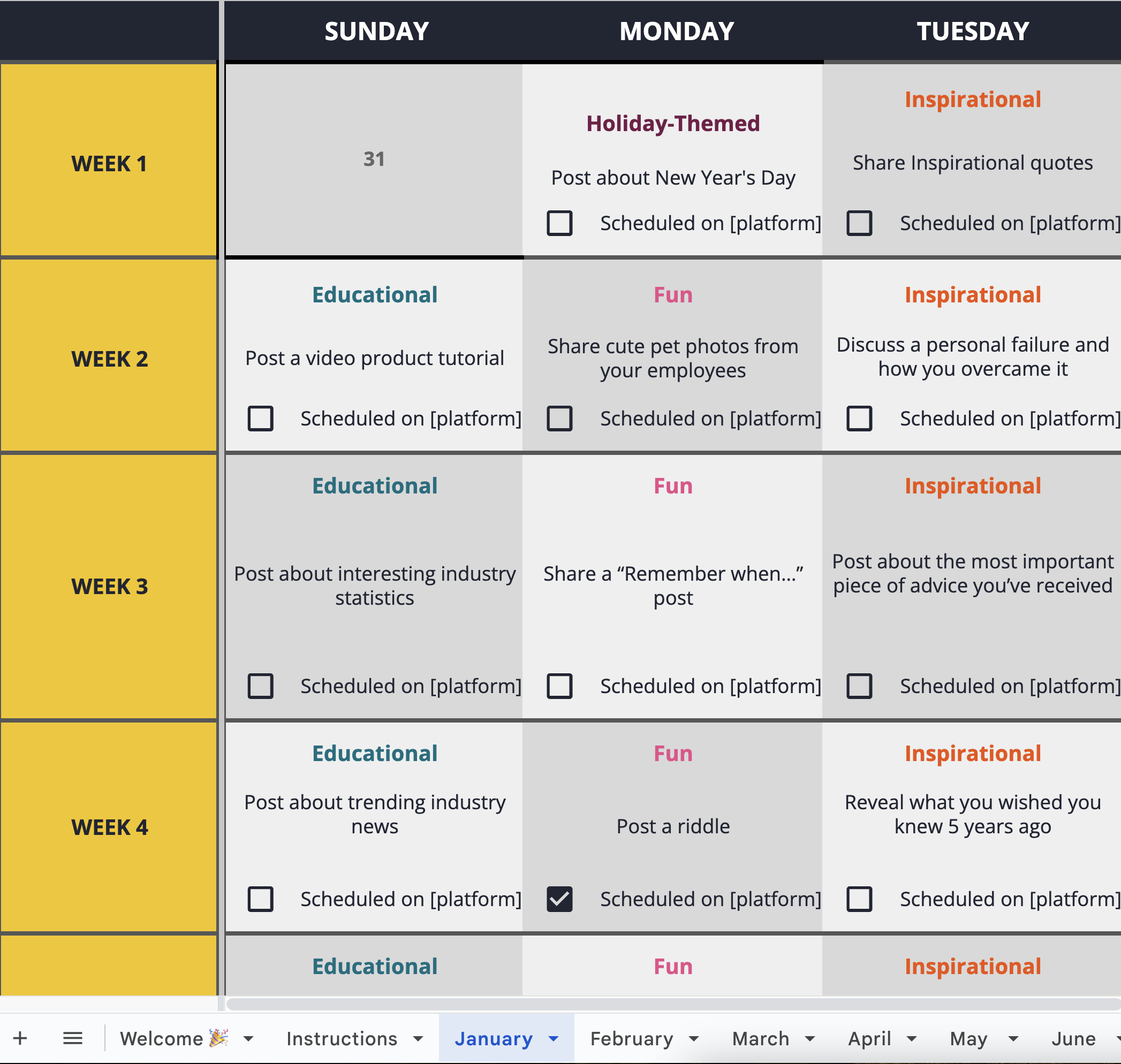The width and height of the screenshot is (1121, 1064).
Task: Check the Share Inspirational quotes scheduled checkbox
Action: coord(859,223)
